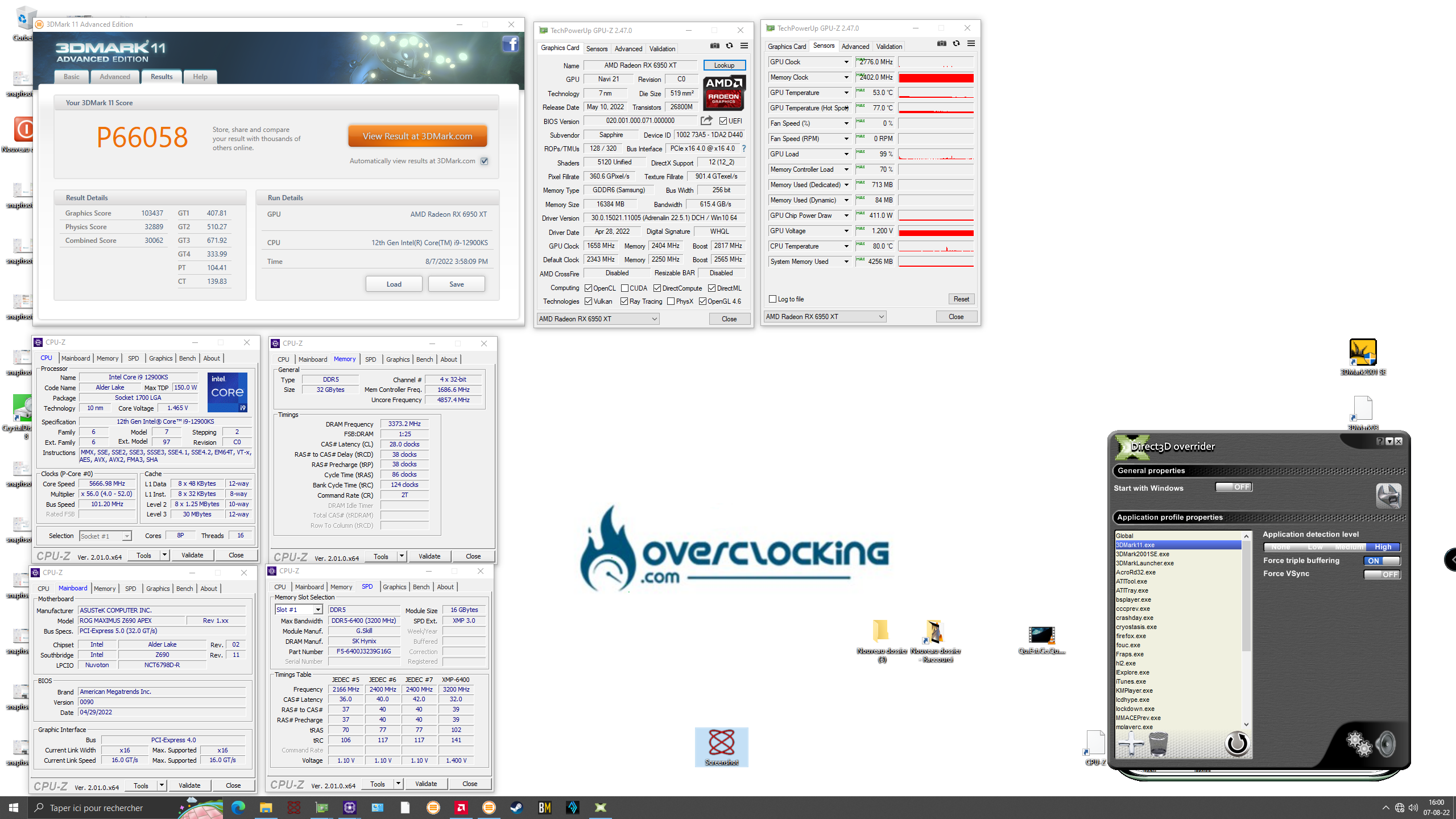
Task: Click Save button in Run Details
Action: [x=457, y=284]
